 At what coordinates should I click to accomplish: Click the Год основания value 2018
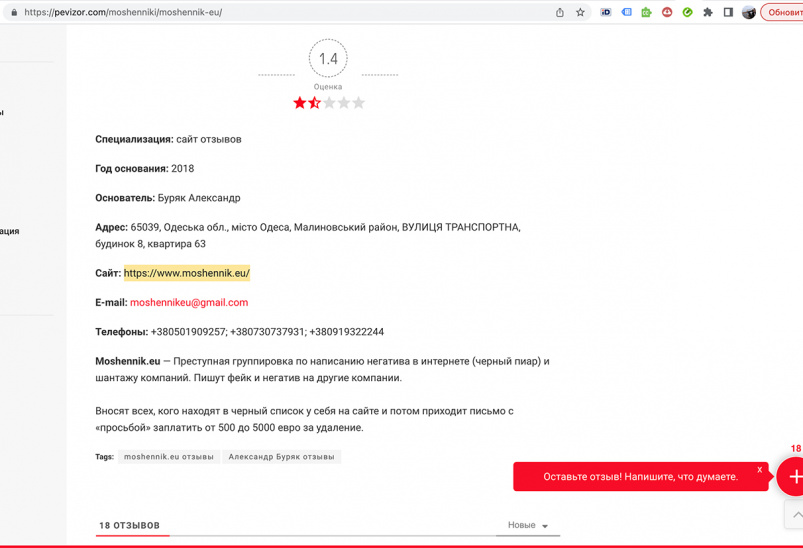[x=182, y=168]
